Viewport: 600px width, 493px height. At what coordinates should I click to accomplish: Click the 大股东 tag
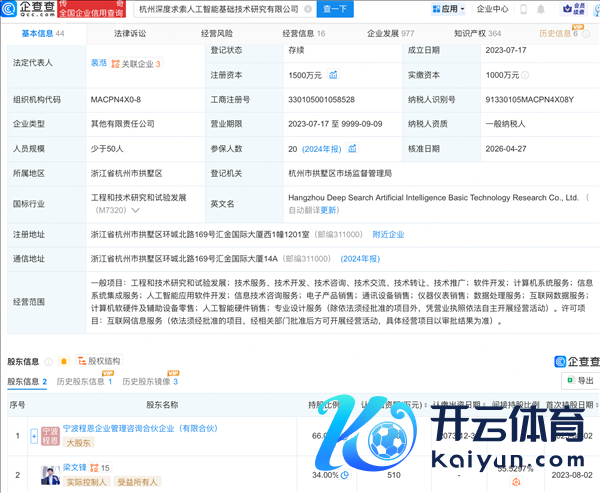(78, 443)
